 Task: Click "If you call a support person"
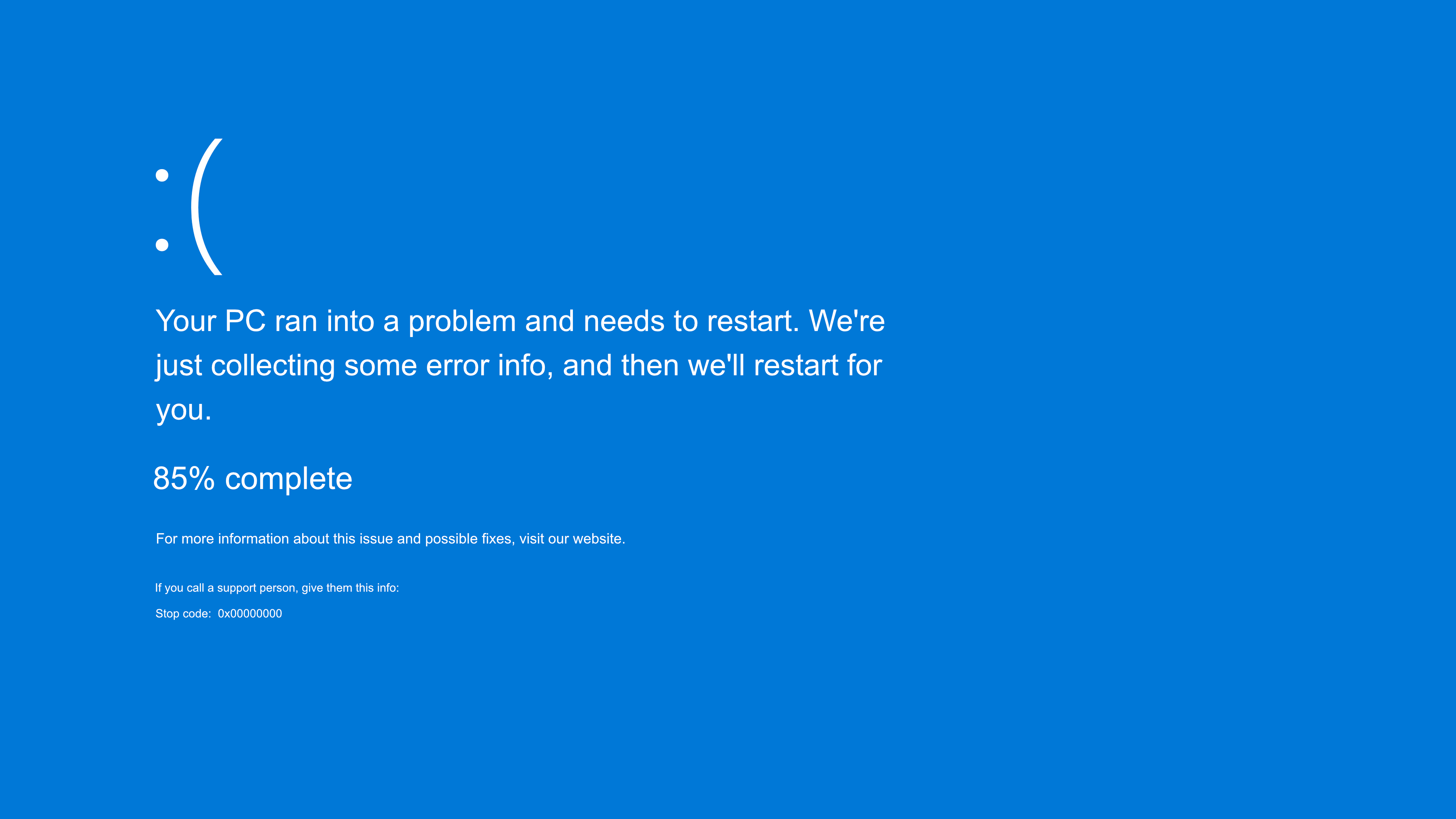[226, 588]
